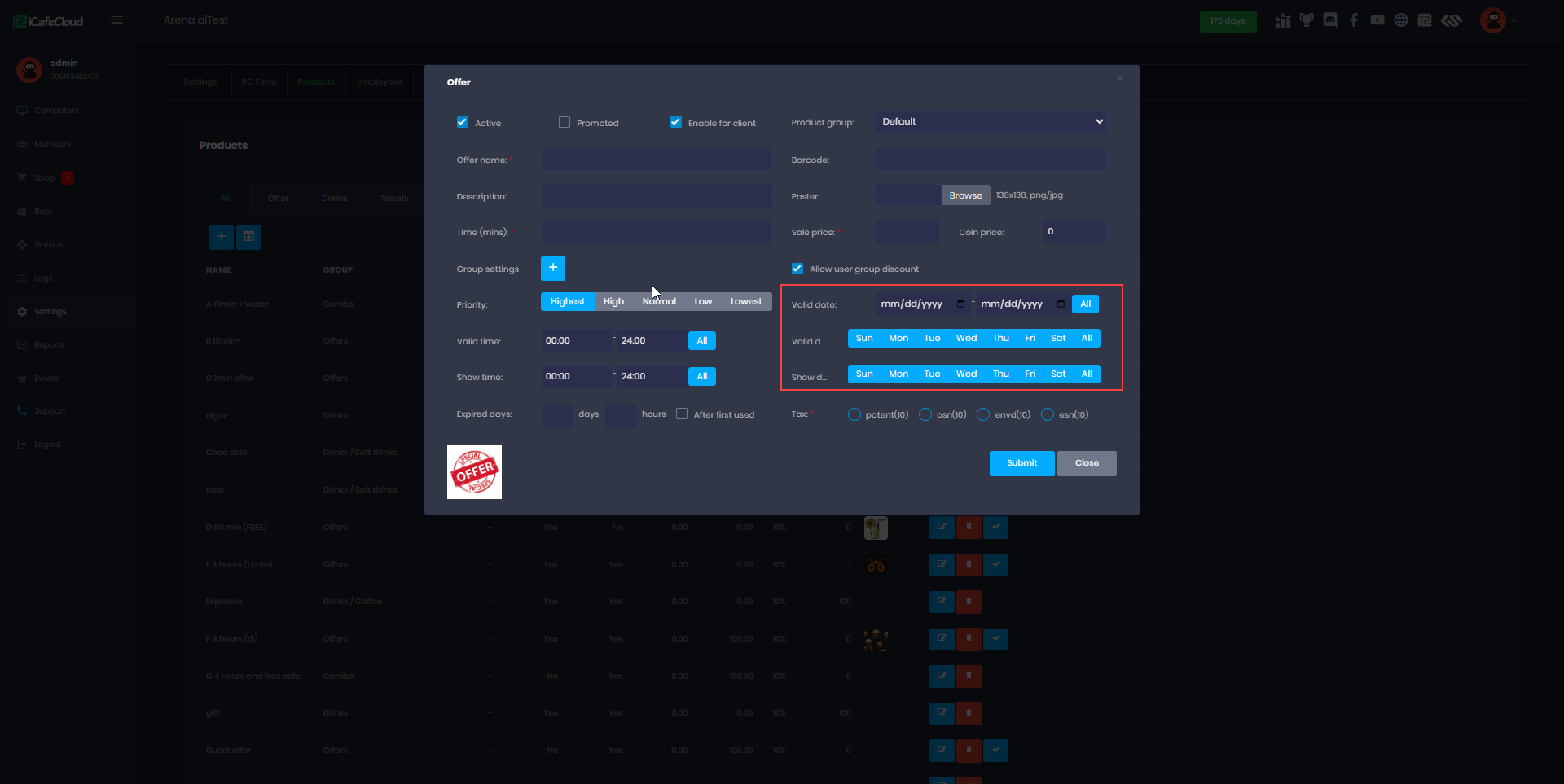This screenshot has height=784, width=1564.
Task: Click the delete icon for G 4 Hours and free cola row
Action: pos(969,677)
